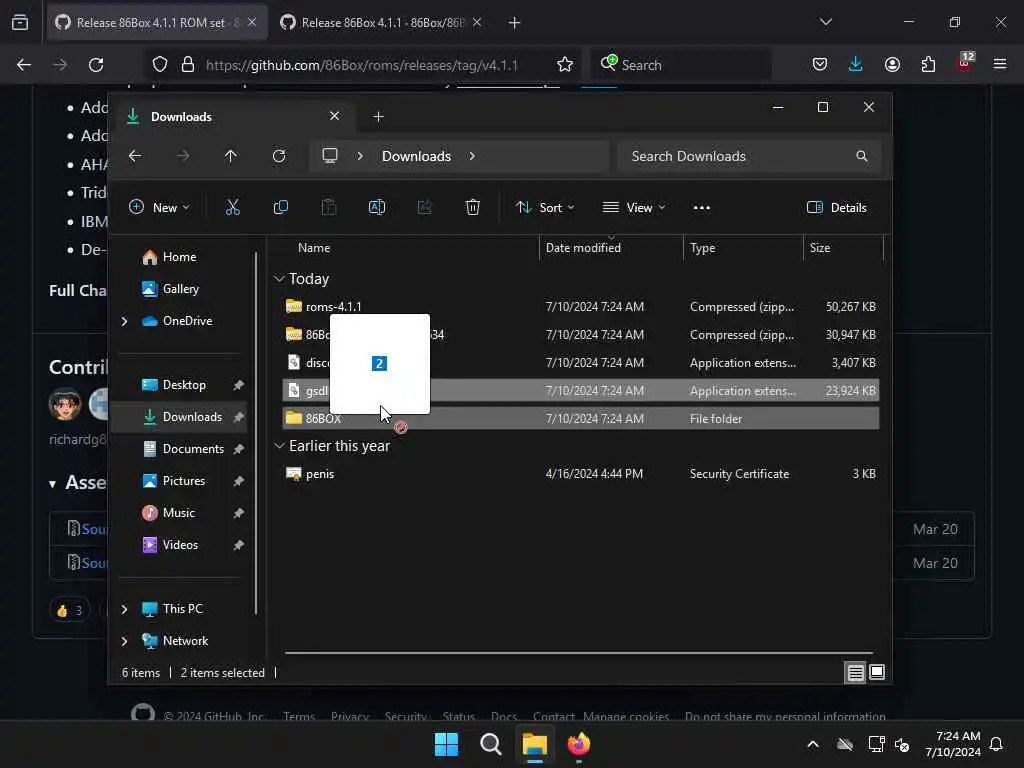Click Firefox icon in the taskbar
Image resolution: width=1024 pixels, height=768 pixels.
pyautogui.click(x=579, y=744)
